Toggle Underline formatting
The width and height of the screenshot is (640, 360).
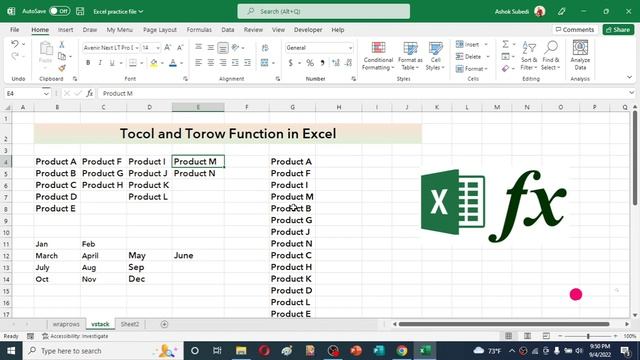pyautogui.click(x=111, y=63)
